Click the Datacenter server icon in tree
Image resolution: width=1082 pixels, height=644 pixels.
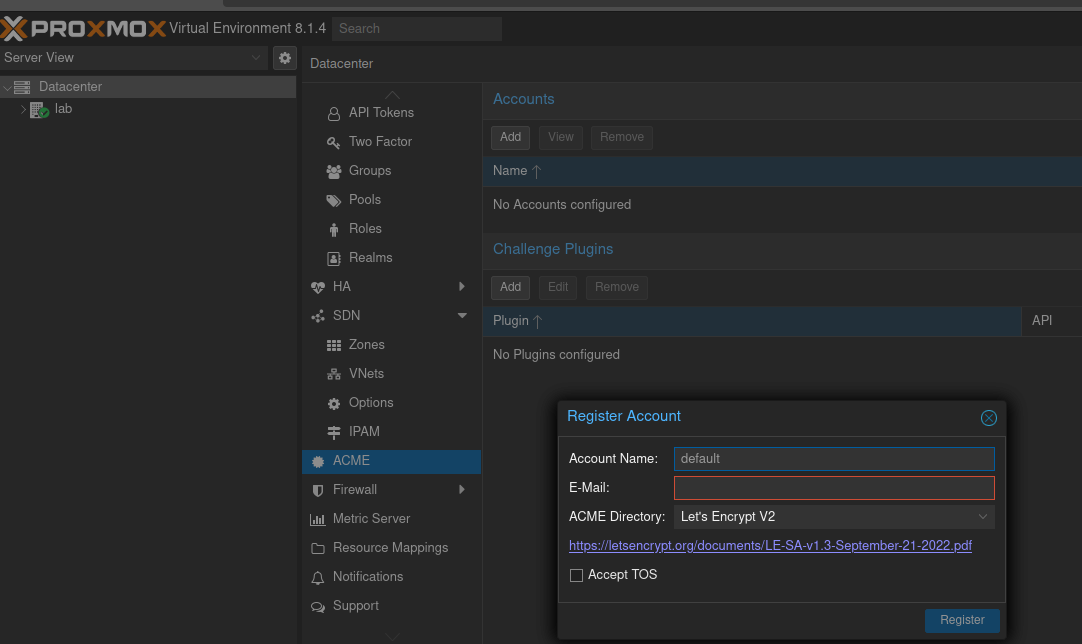22,87
